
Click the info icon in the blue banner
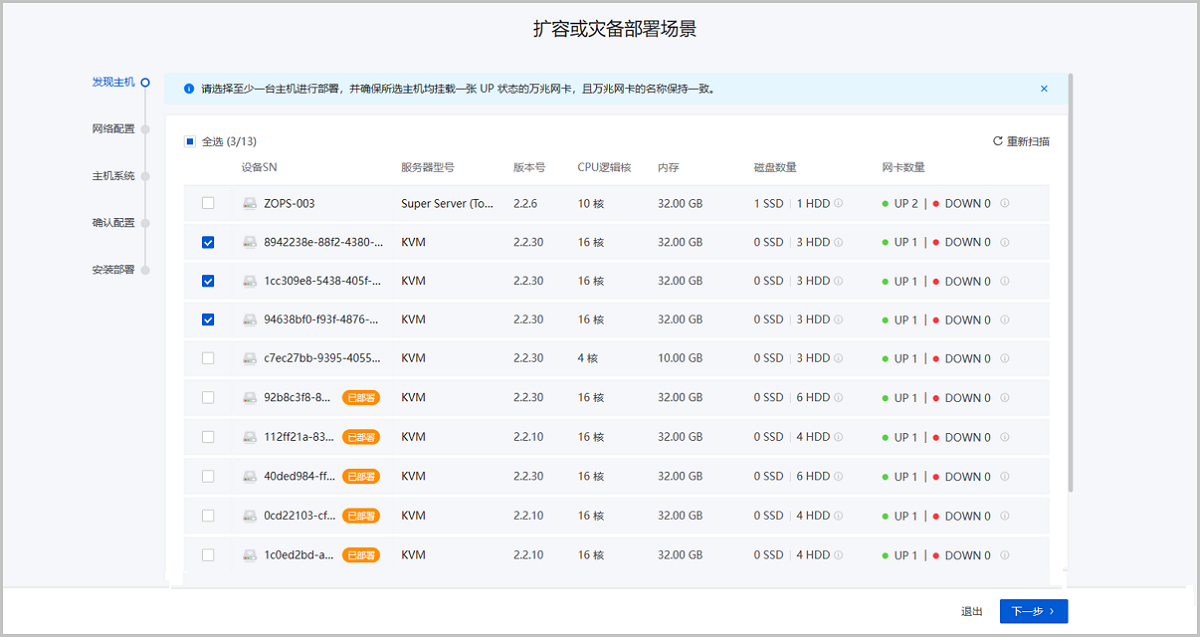[189, 89]
